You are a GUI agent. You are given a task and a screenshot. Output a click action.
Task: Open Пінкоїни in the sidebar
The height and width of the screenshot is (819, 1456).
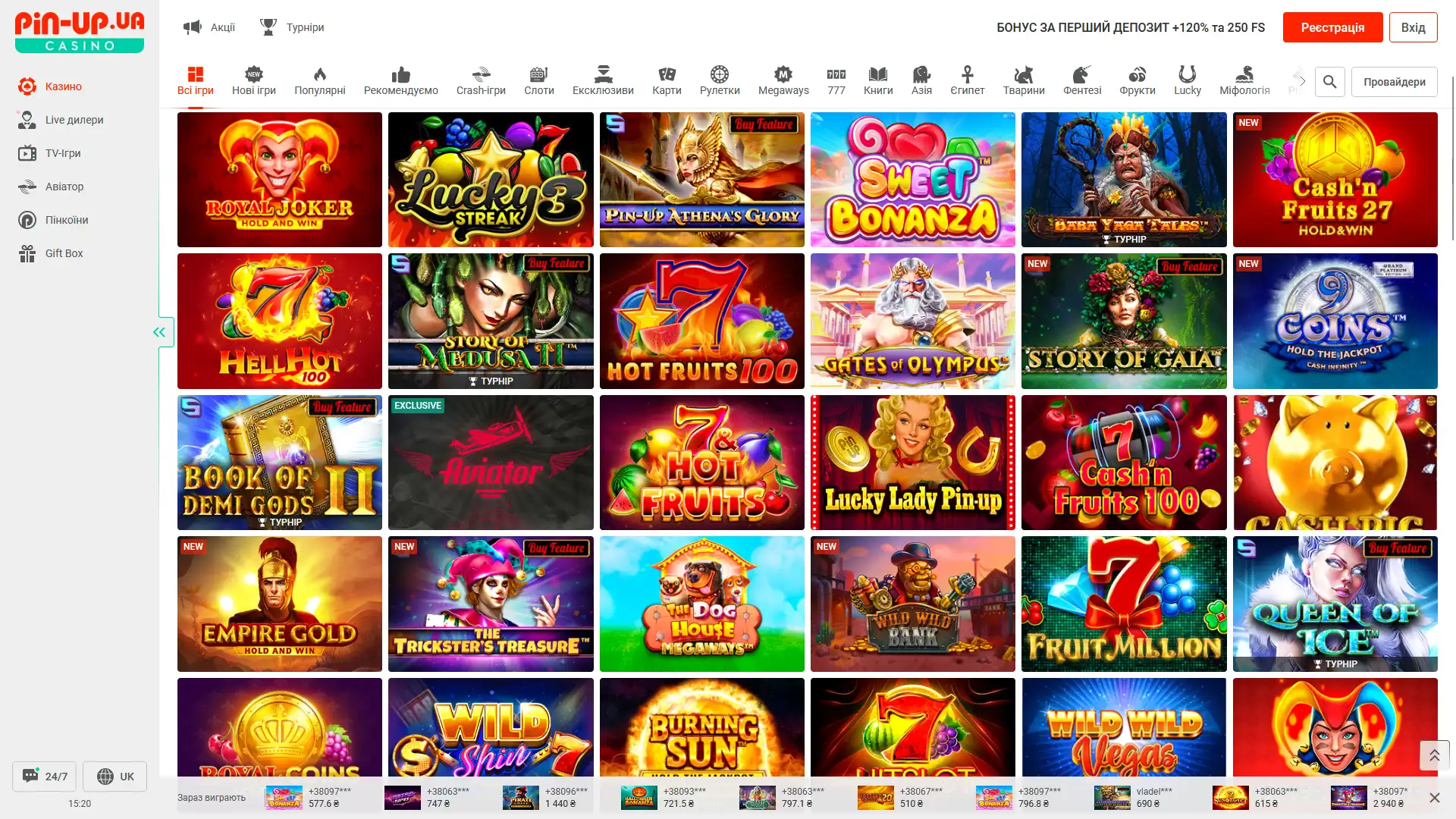67,220
